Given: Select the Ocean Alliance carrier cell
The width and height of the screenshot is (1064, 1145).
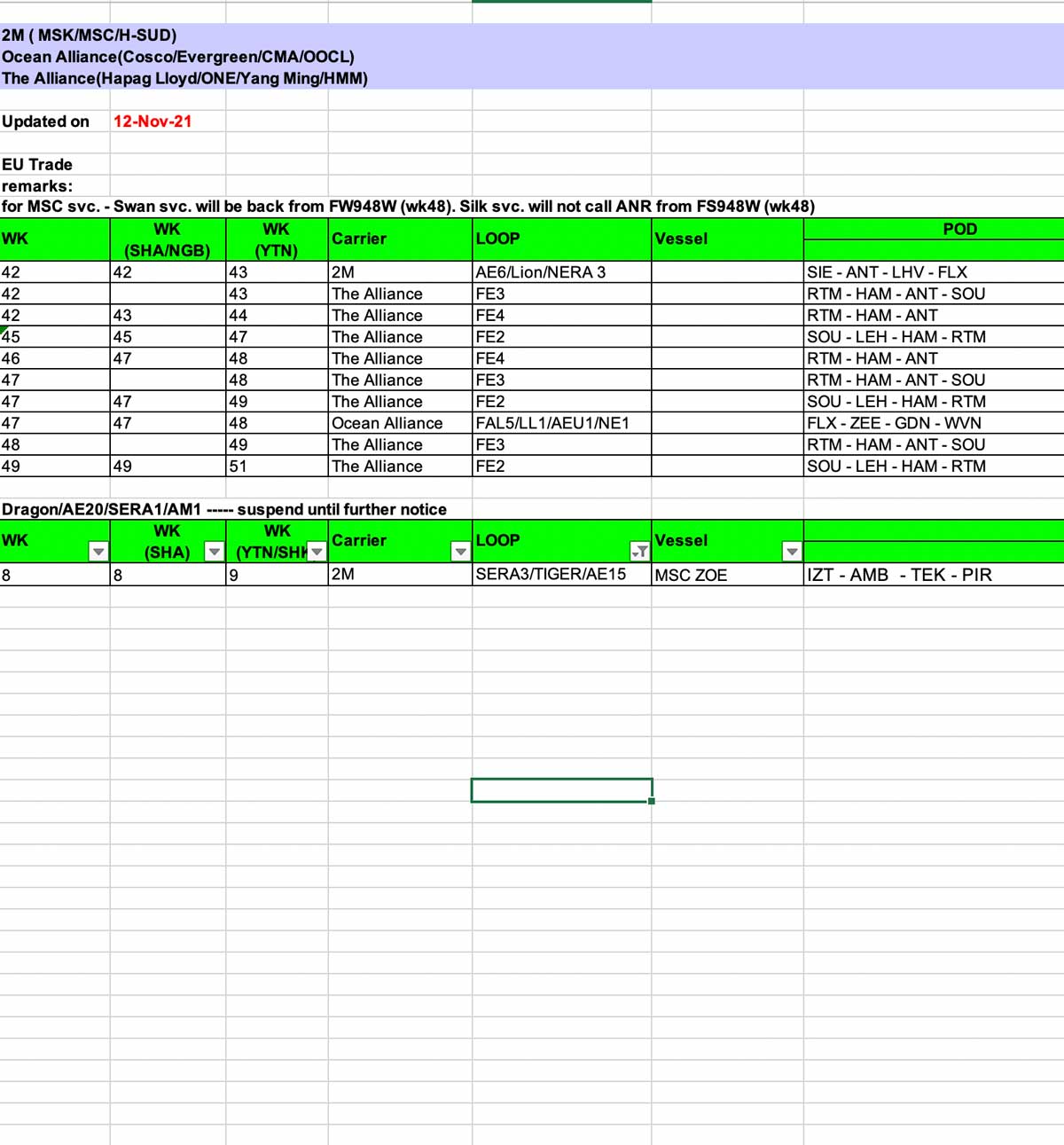Looking at the screenshot, I should [387, 423].
